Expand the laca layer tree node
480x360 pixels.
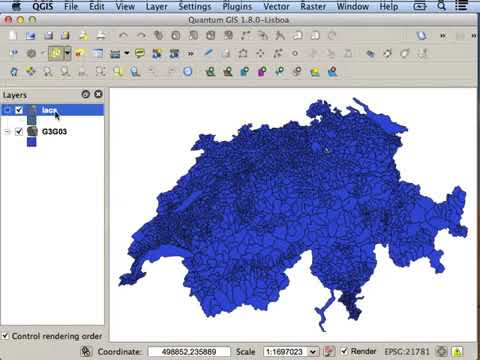(7, 110)
